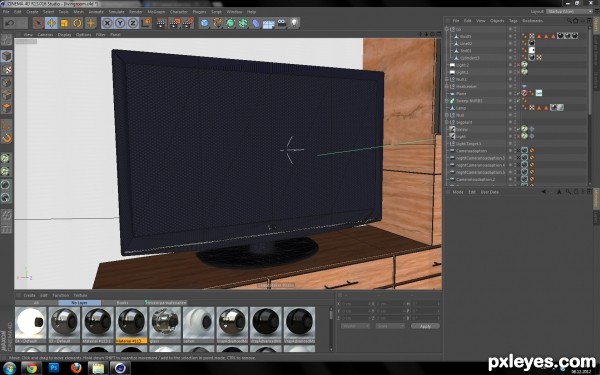Add a Cube primitive object

coord(204,23)
